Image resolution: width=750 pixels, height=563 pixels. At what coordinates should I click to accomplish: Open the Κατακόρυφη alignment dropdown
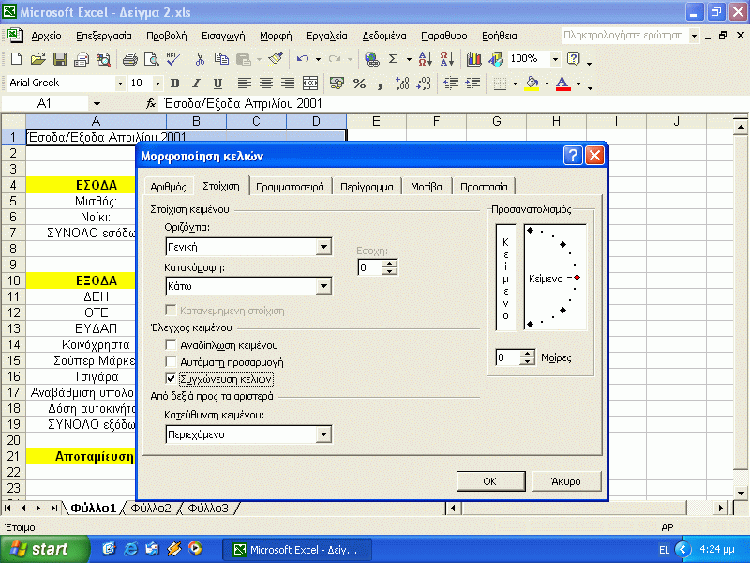coord(324,286)
